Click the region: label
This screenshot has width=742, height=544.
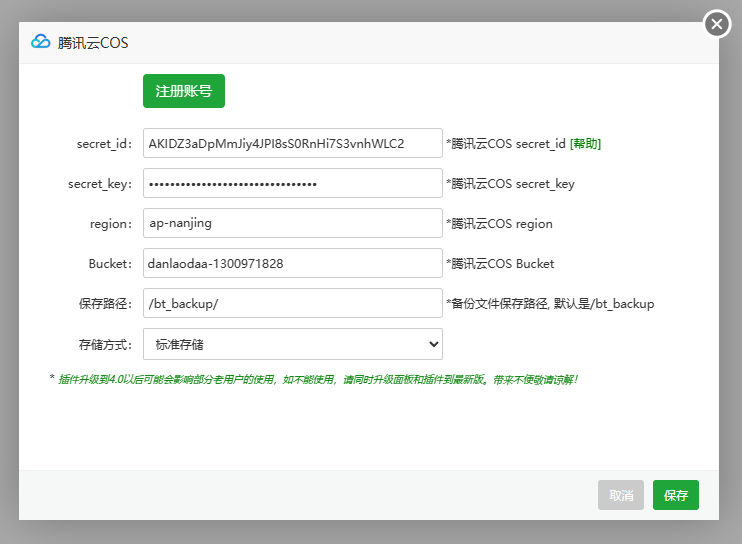[111, 224]
